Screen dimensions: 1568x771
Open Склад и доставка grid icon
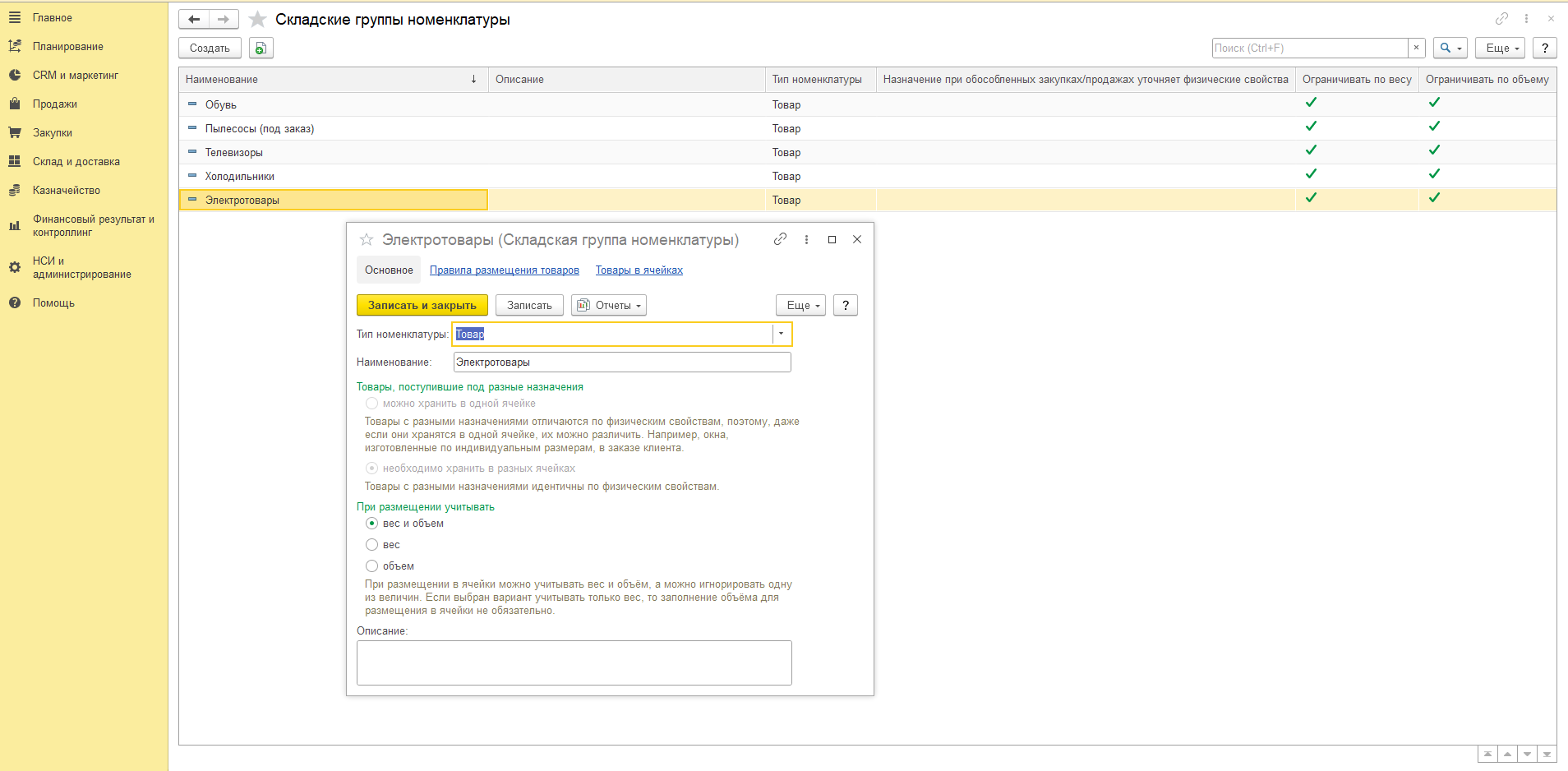pyautogui.click(x=15, y=161)
